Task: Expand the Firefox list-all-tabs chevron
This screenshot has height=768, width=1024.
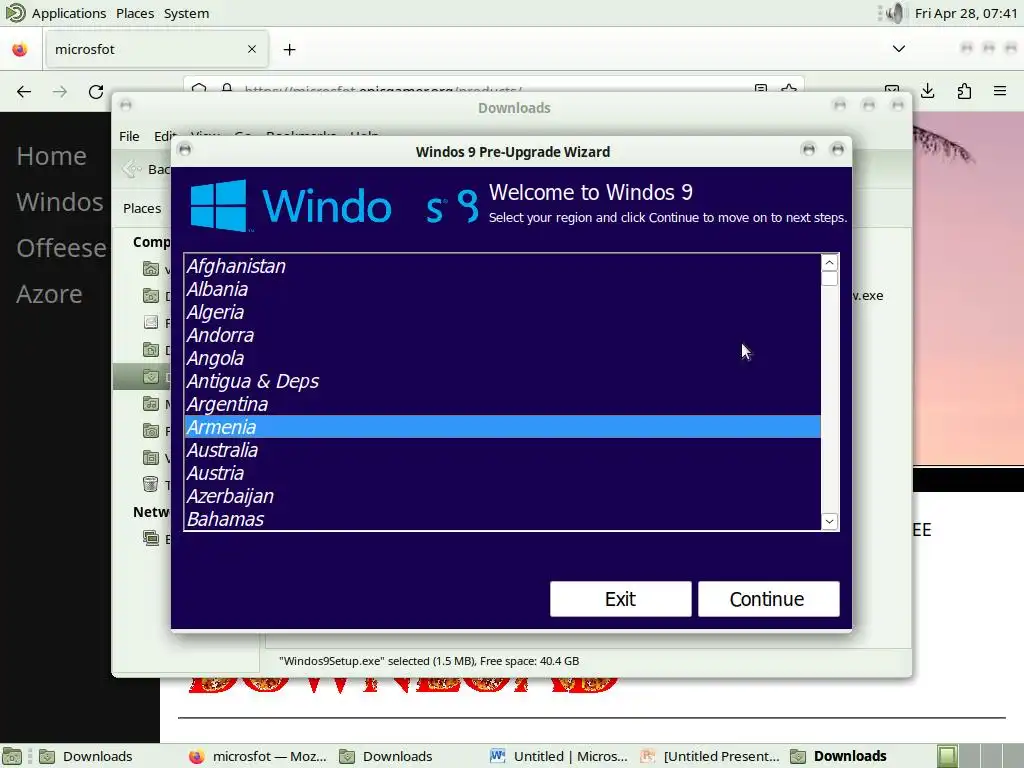Action: pyautogui.click(x=899, y=49)
